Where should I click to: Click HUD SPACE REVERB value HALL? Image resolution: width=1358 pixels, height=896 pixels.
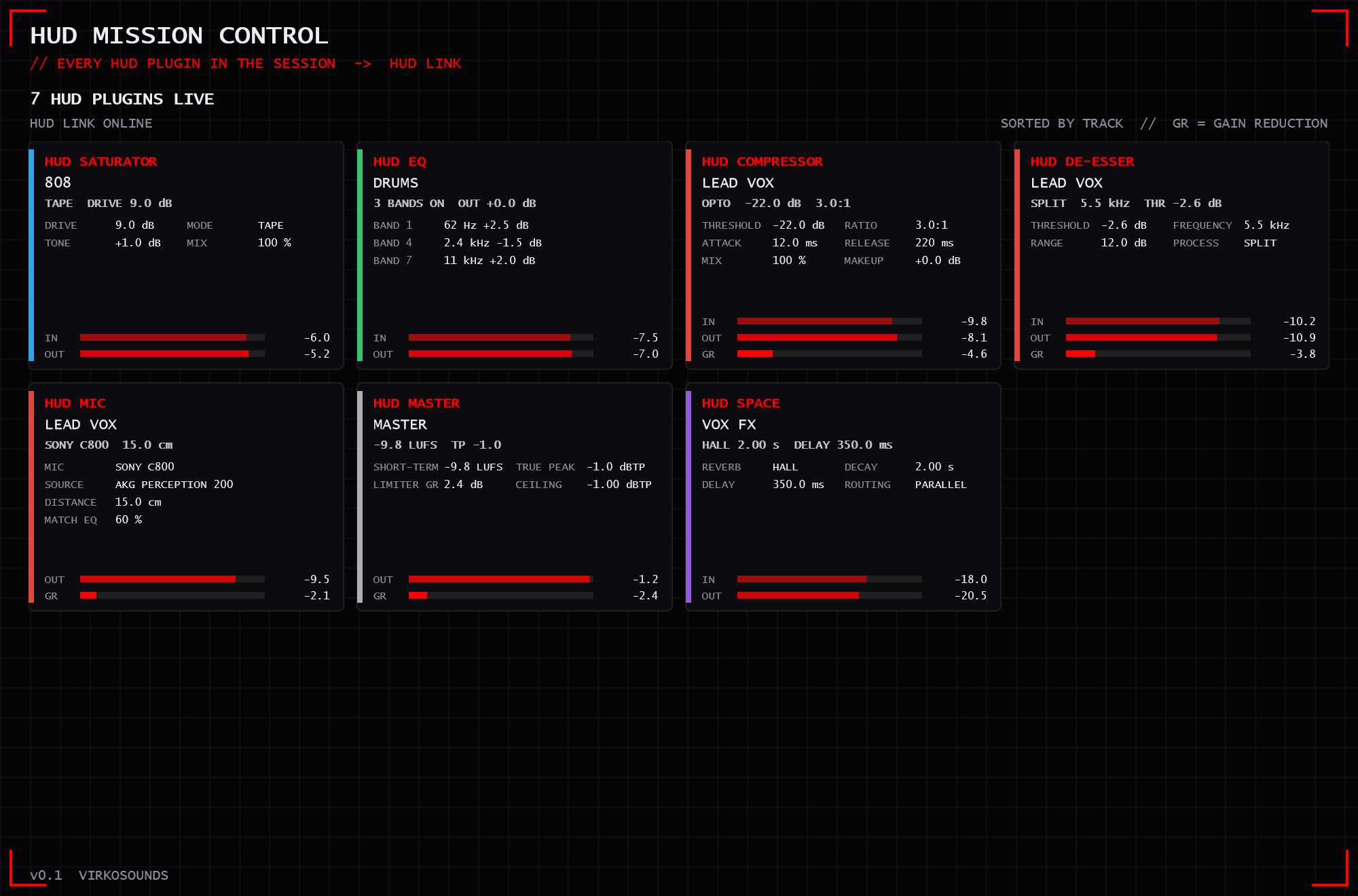[x=785, y=466]
